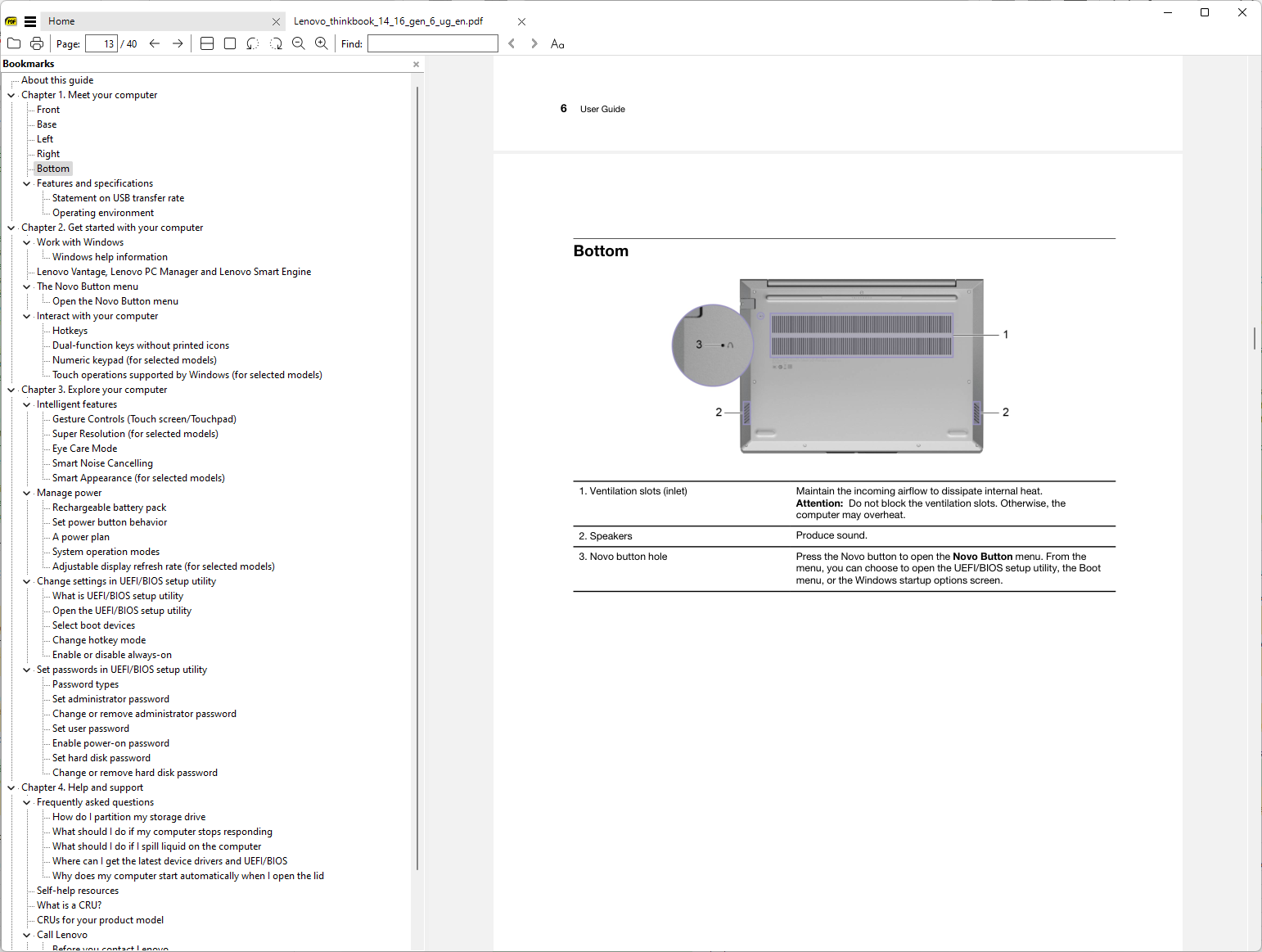
Task: Go to previous page arrow
Action: pyautogui.click(x=155, y=43)
